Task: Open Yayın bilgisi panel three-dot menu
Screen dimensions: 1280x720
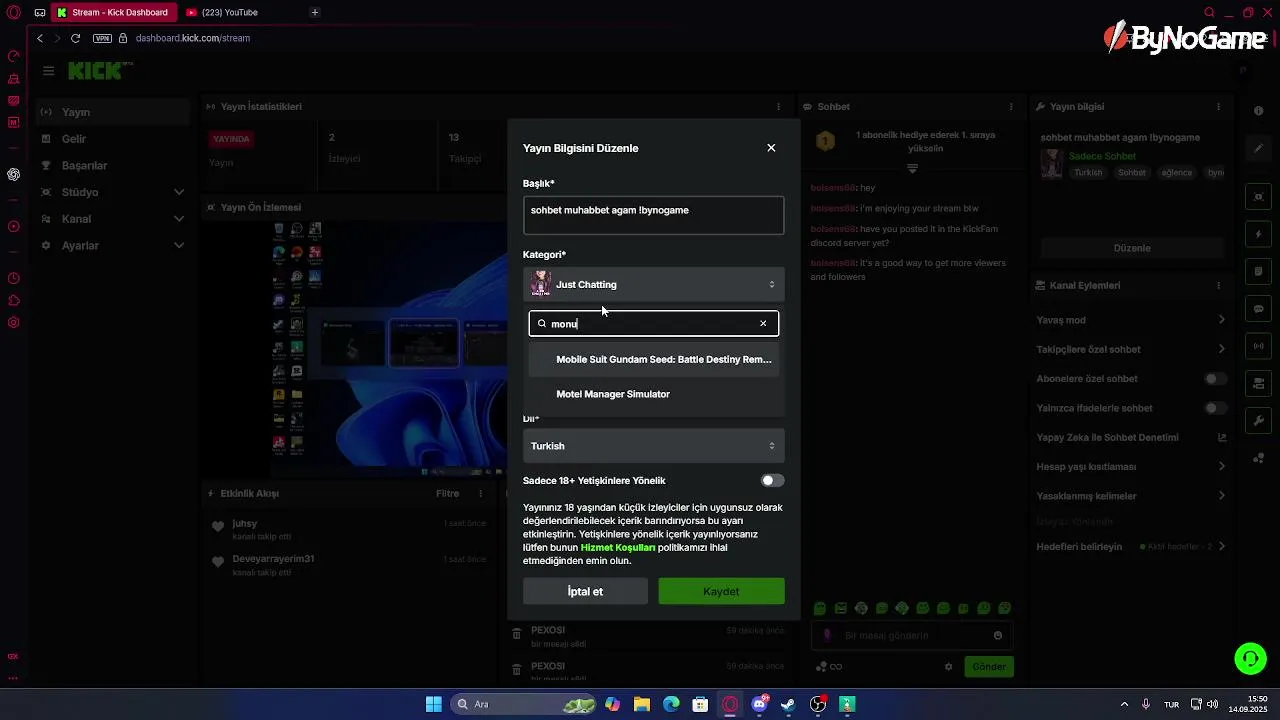Action: tap(1218, 107)
